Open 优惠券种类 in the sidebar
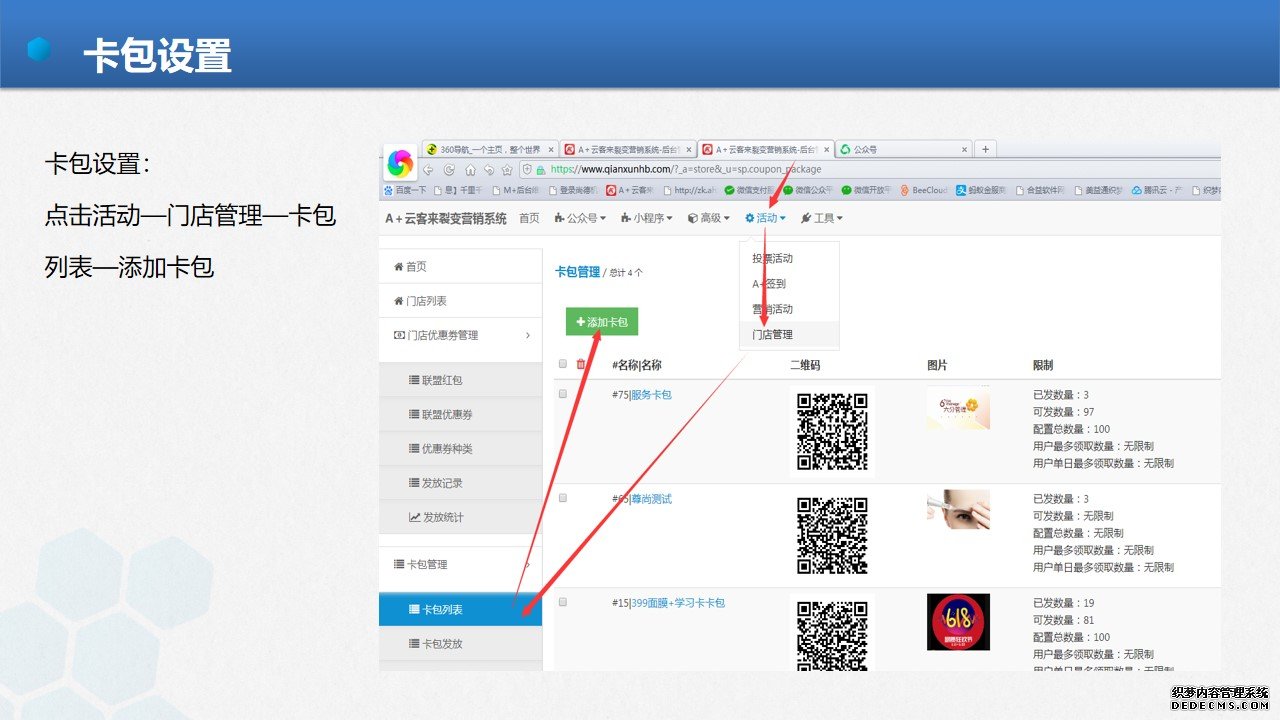The image size is (1280, 720). [461, 449]
